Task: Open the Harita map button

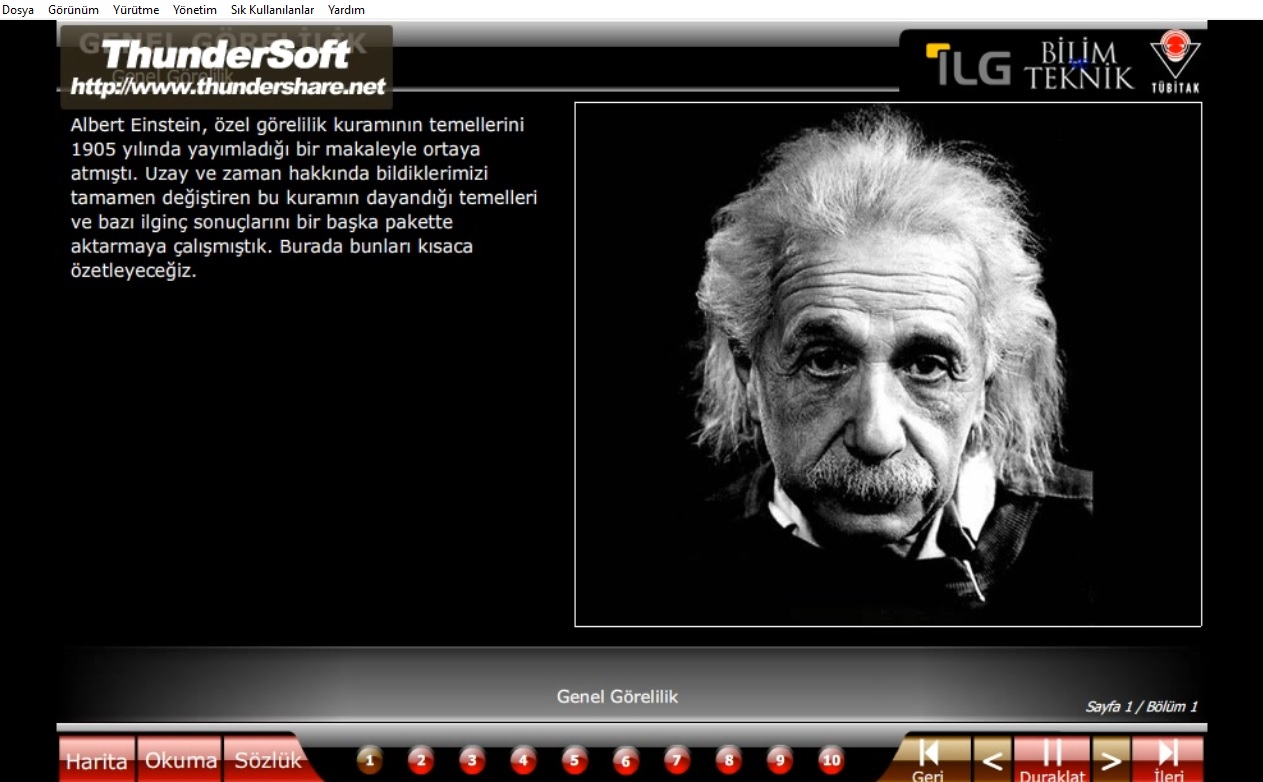Action: [97, 761]
